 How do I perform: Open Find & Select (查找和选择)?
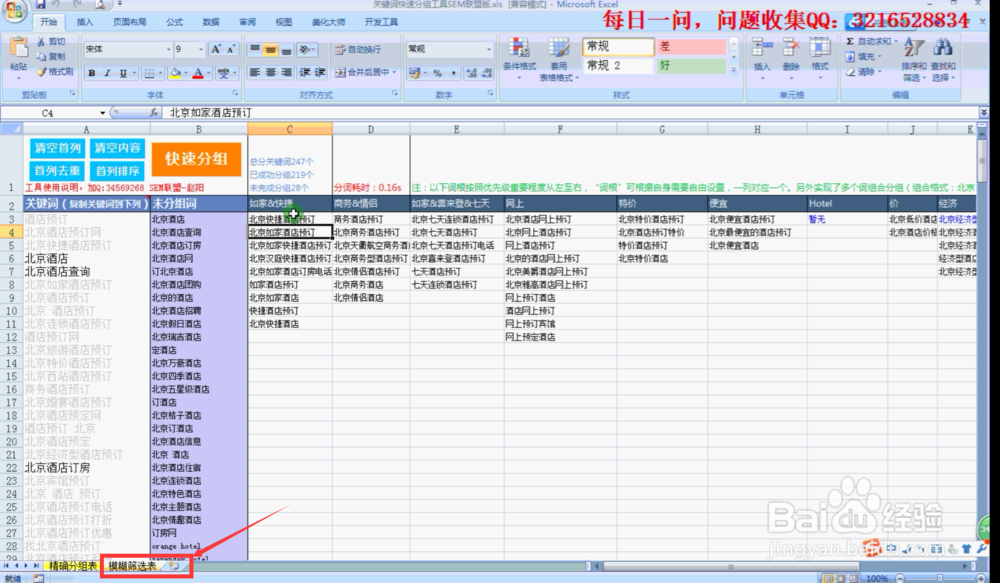[x=943, y=60]
